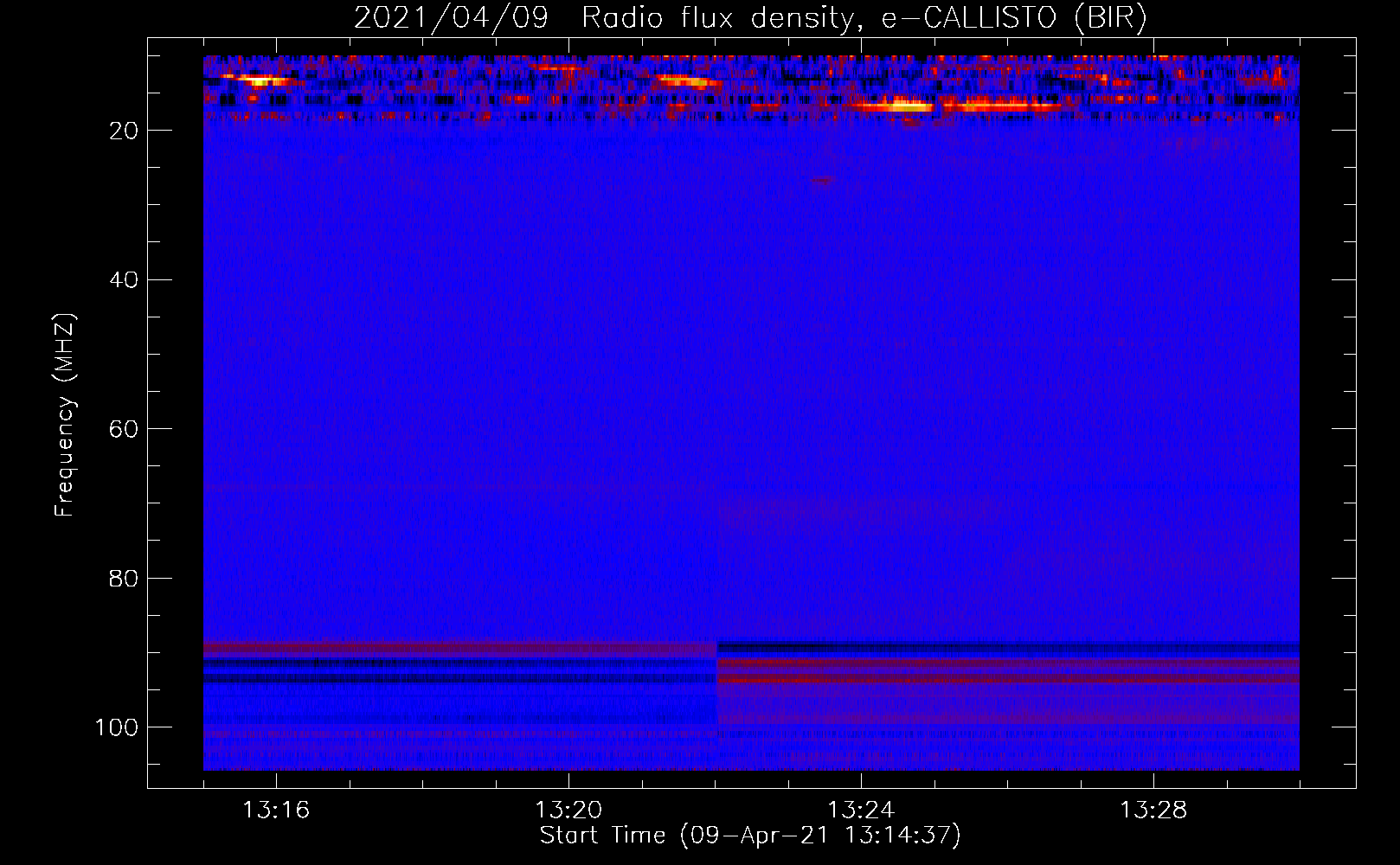
Task: Click the 13:16 time tick label
Action: point(276,811)
